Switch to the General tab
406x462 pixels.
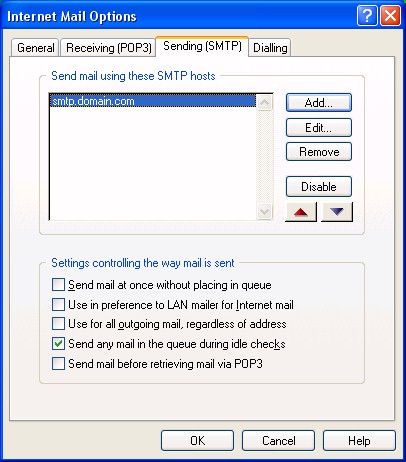tap(35, 48)
